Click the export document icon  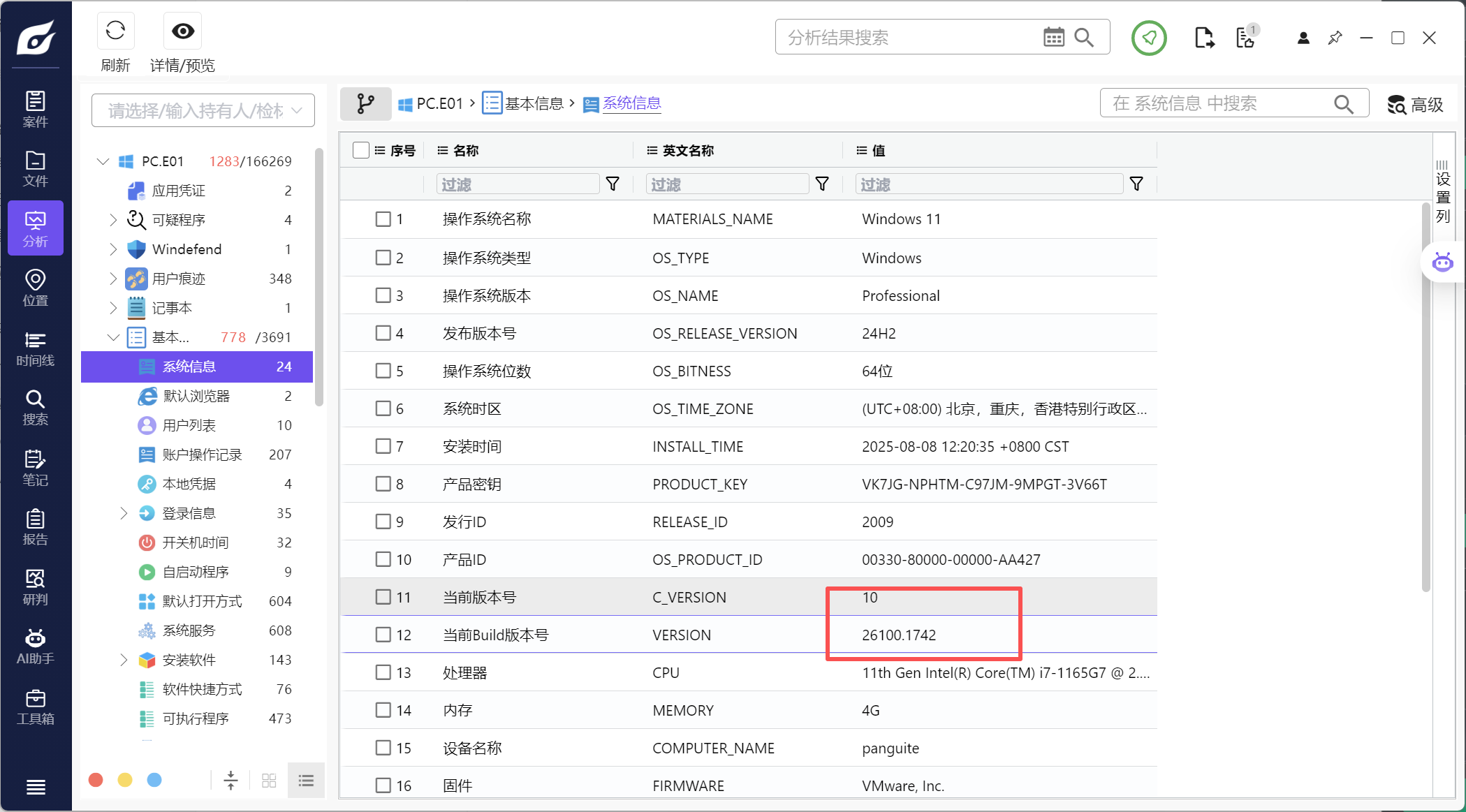click(1204, 38)
